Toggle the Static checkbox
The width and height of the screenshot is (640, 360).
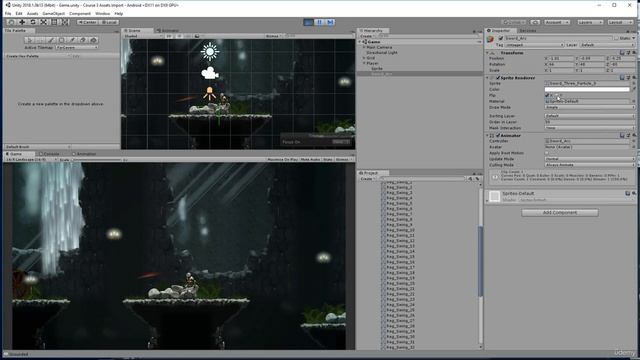[616, 38]
